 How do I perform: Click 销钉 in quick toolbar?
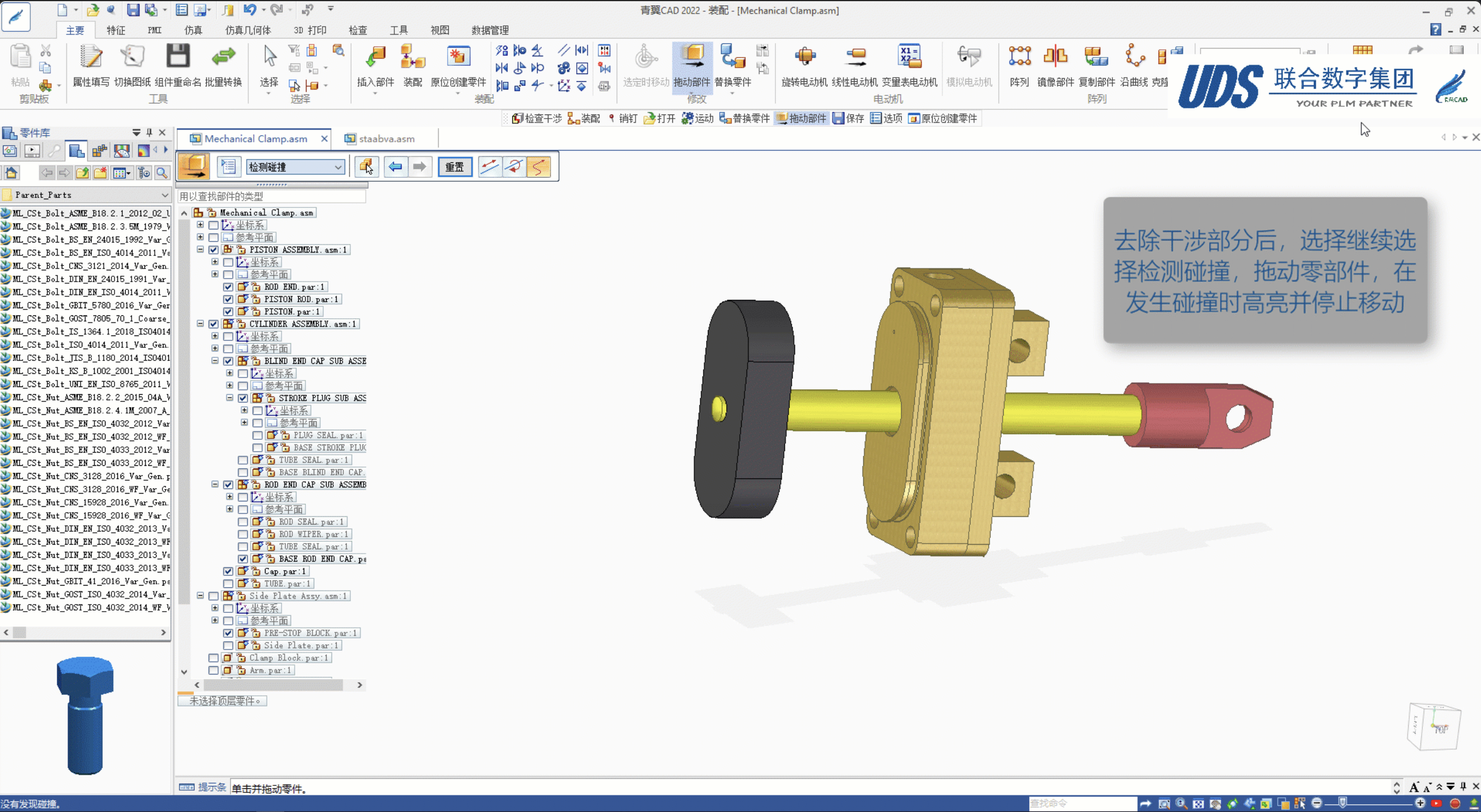click(x=622, y=119)
